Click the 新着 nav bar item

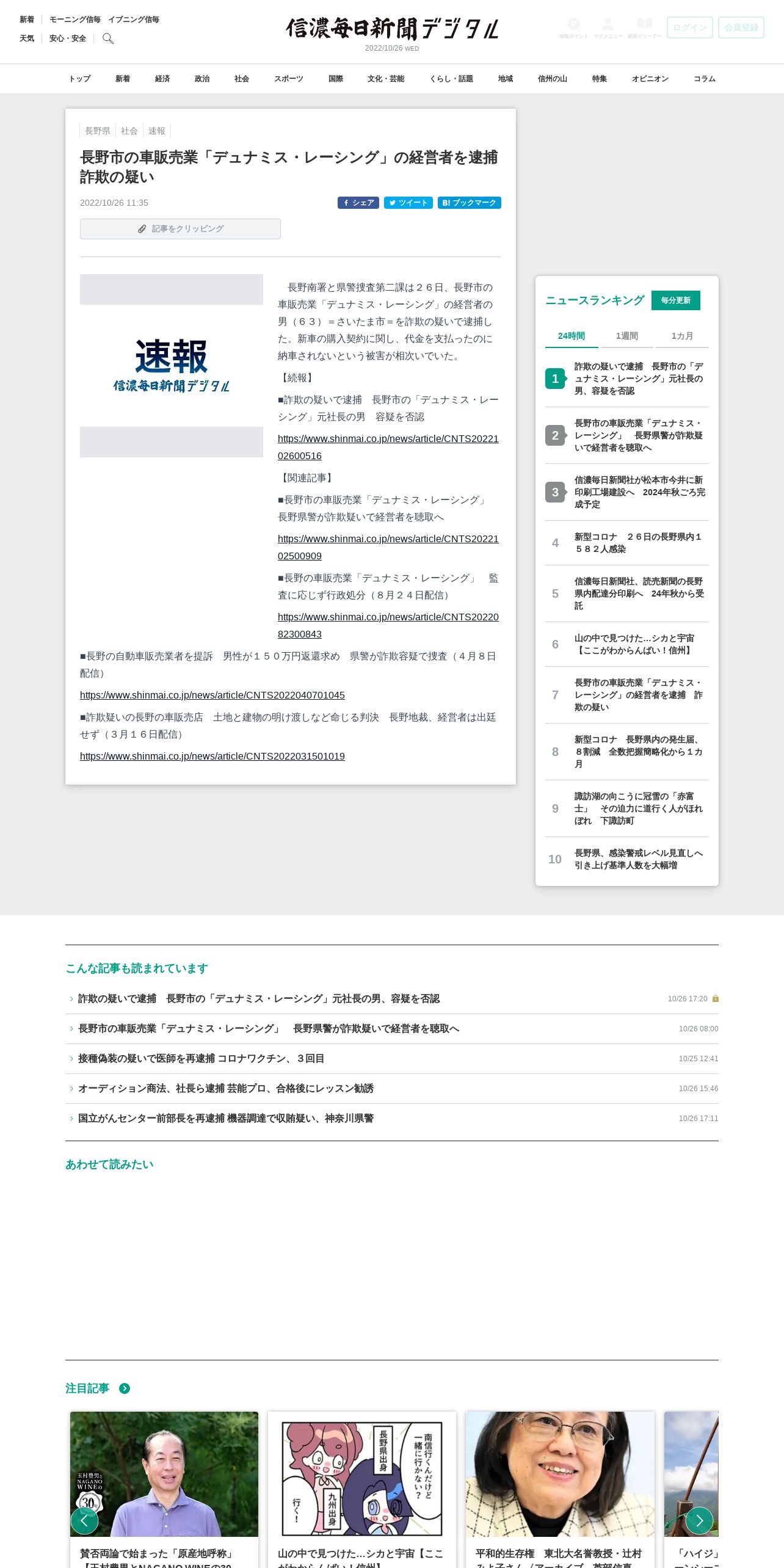(x=123, y=79)
